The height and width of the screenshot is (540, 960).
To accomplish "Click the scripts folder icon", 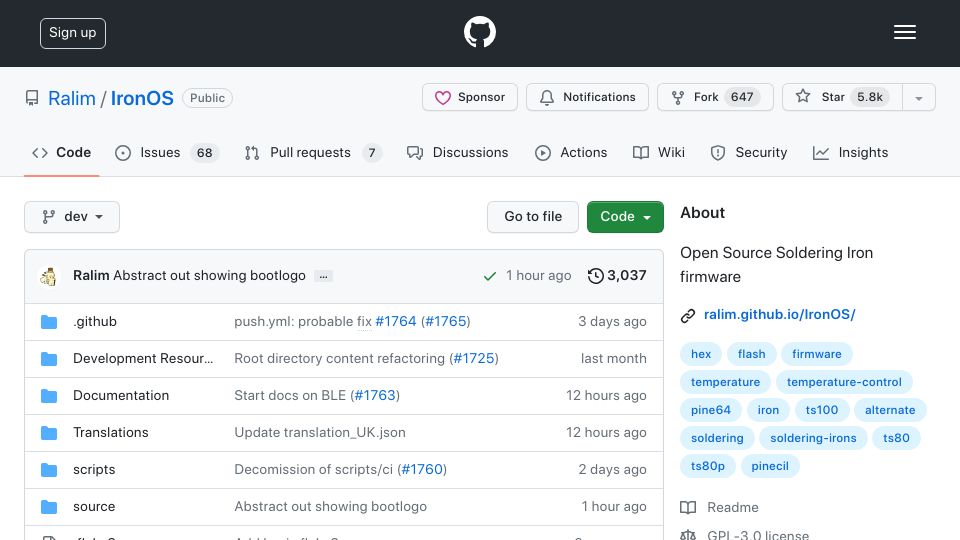I will pos(49,470).
